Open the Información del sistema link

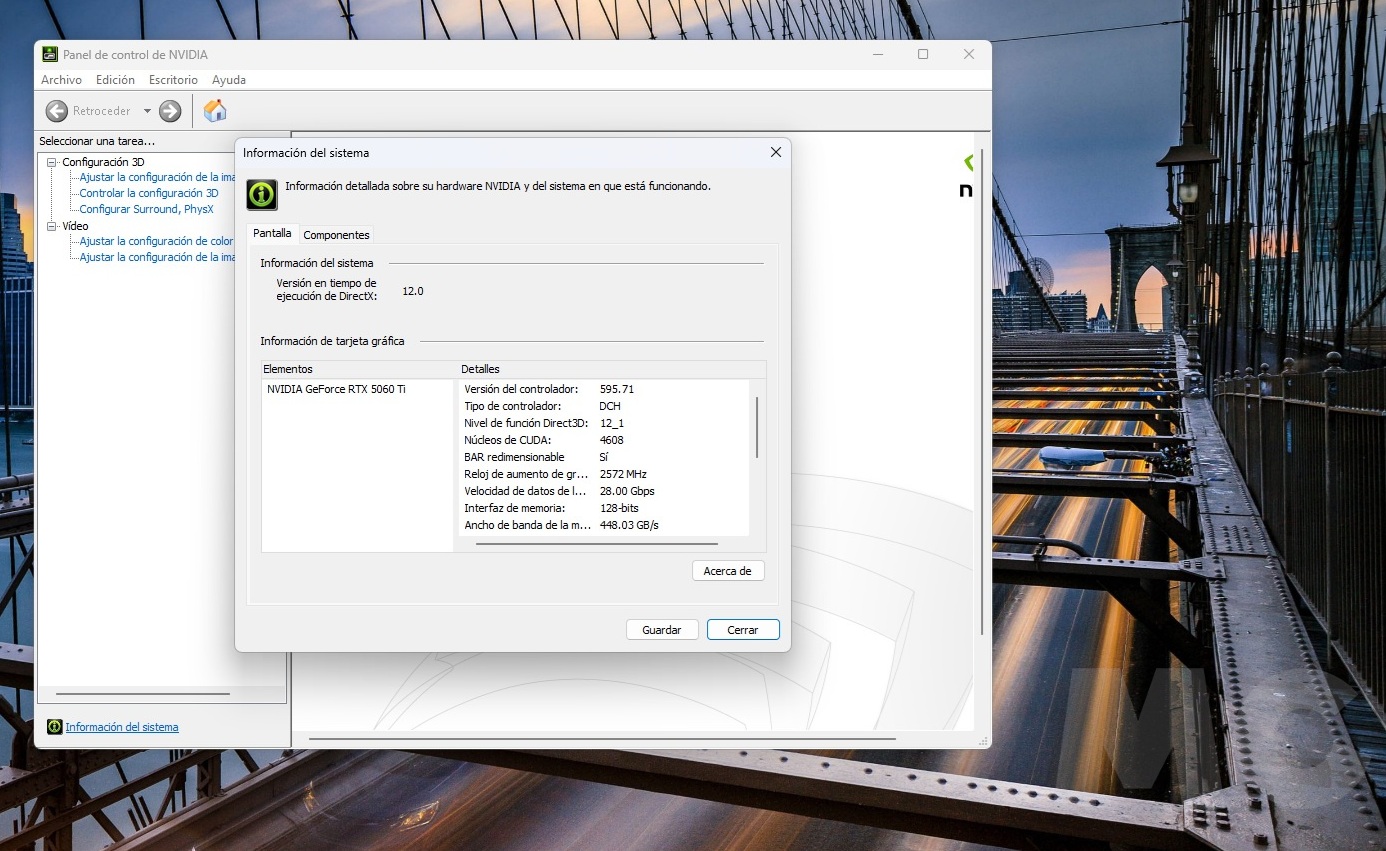[x=122, y=727]
